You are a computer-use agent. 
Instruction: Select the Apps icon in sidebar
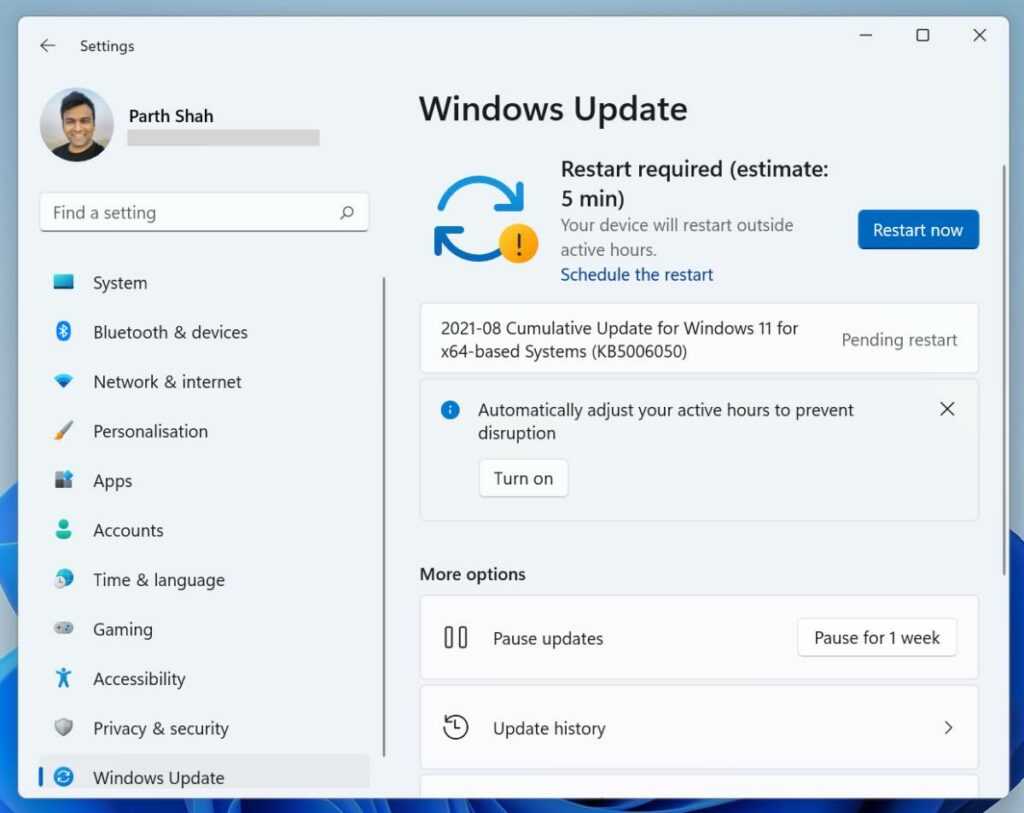pos(64,481)
